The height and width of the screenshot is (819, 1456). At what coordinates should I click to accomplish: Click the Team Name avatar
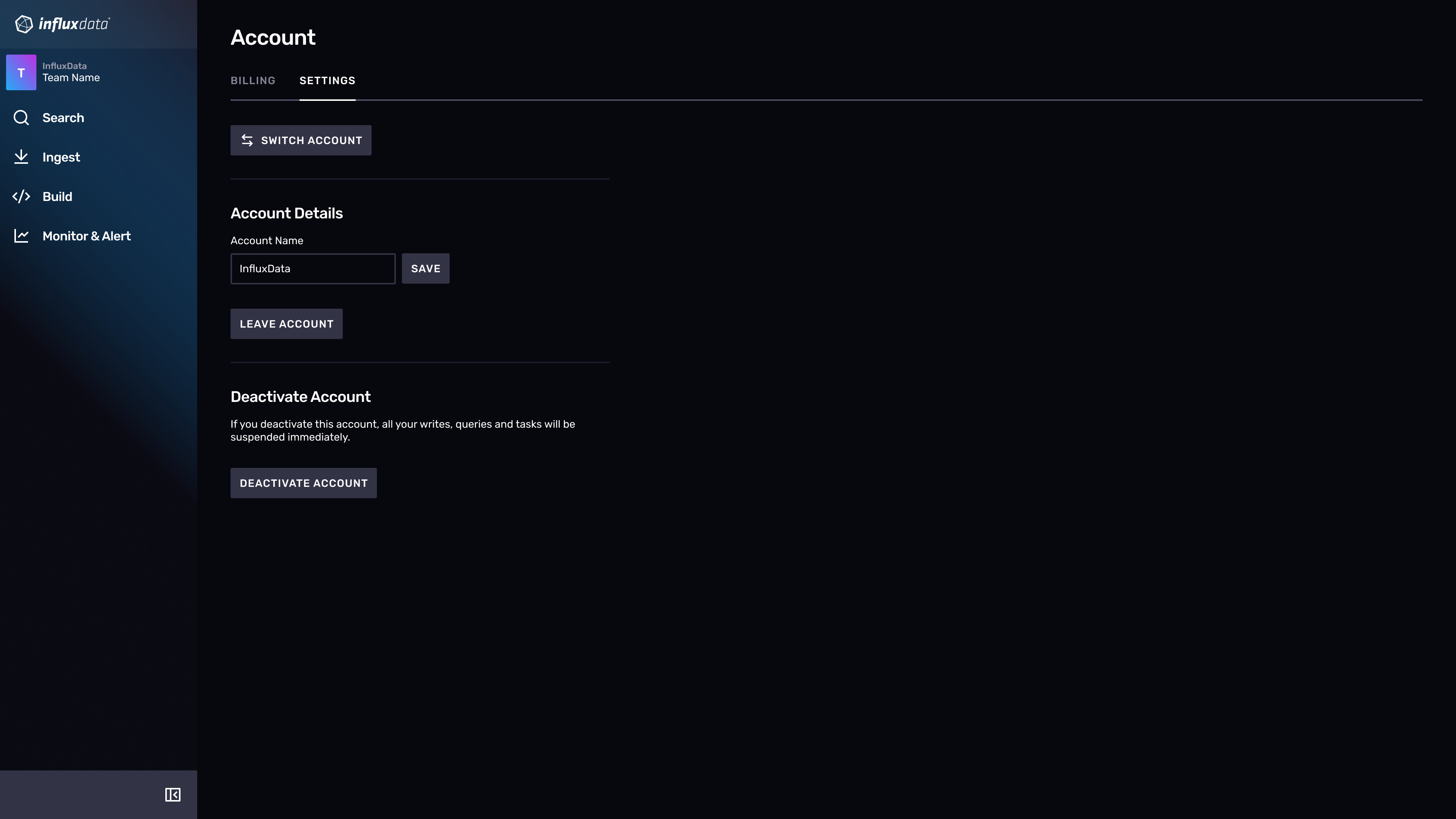22,72
